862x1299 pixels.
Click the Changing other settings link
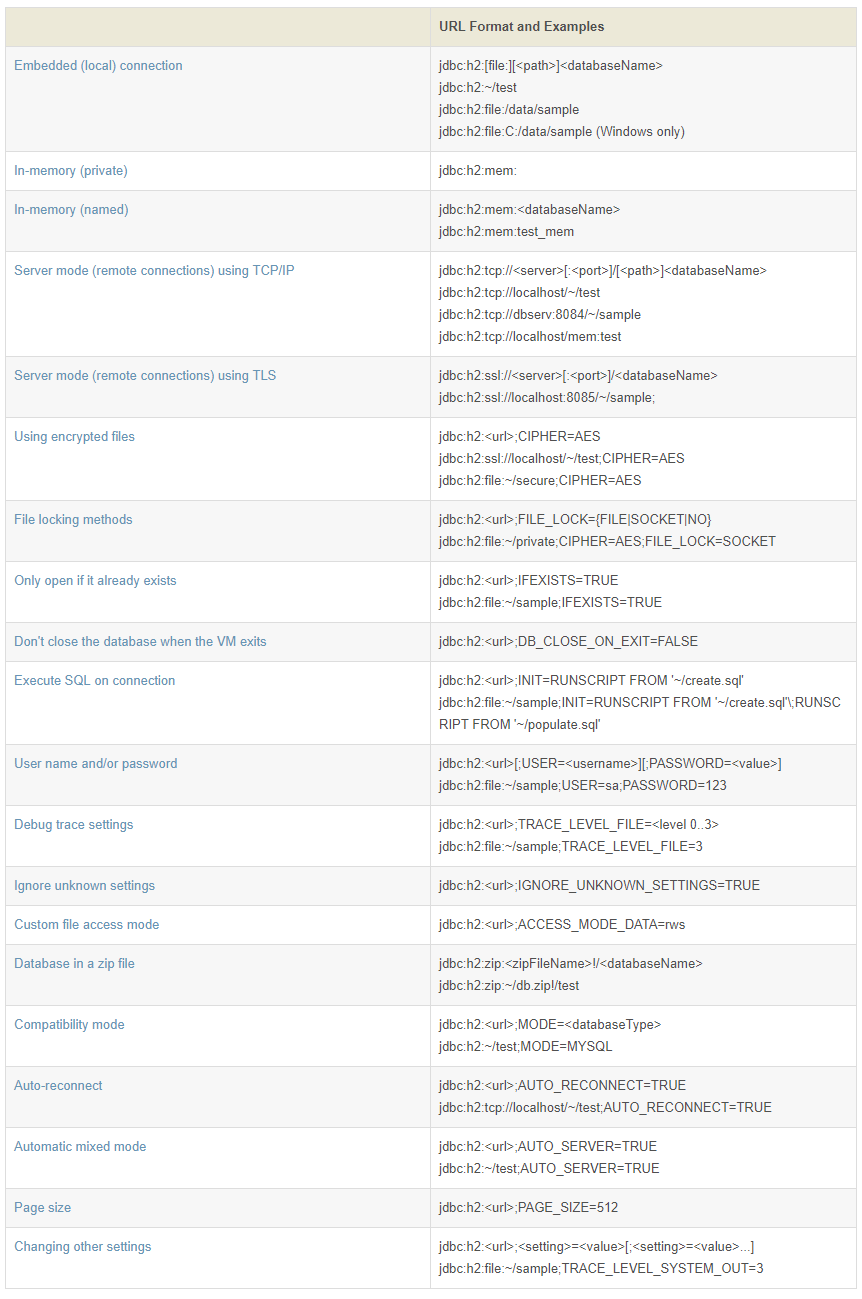82,1247
